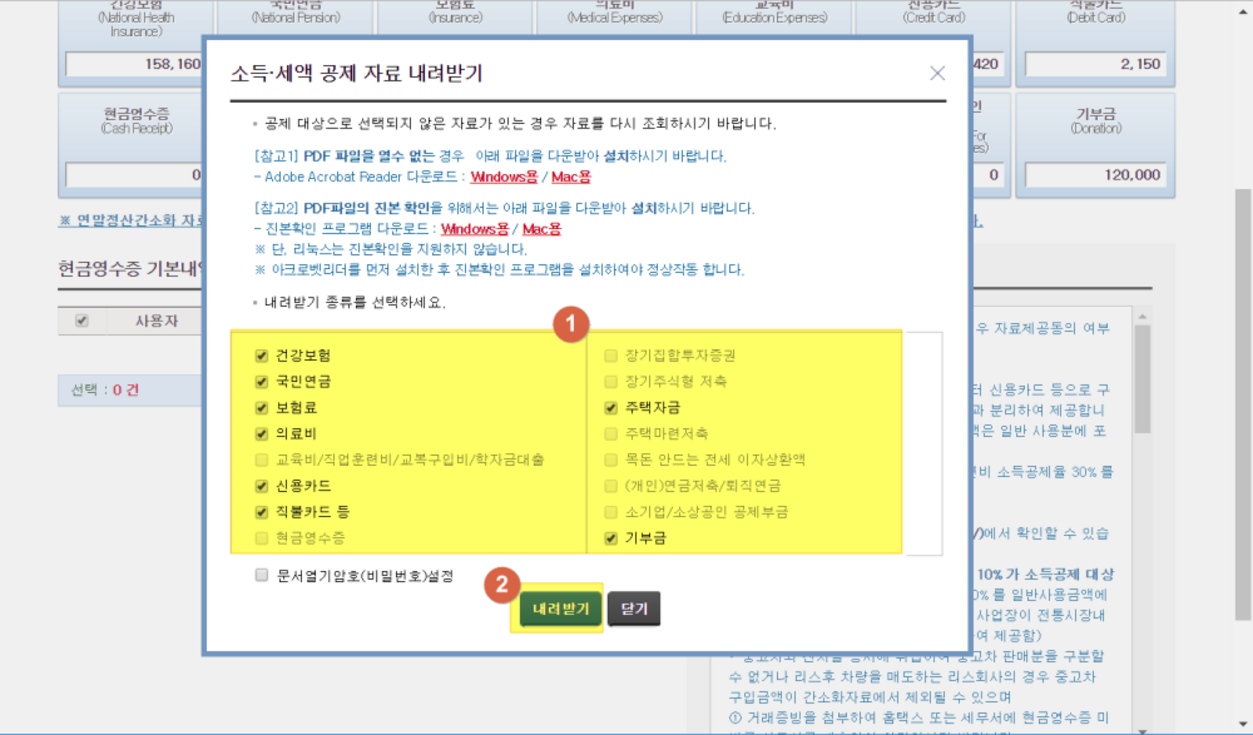Toggle the 국민연금 checkbox
Viewport: 1253px width, 735px height.
262,381
